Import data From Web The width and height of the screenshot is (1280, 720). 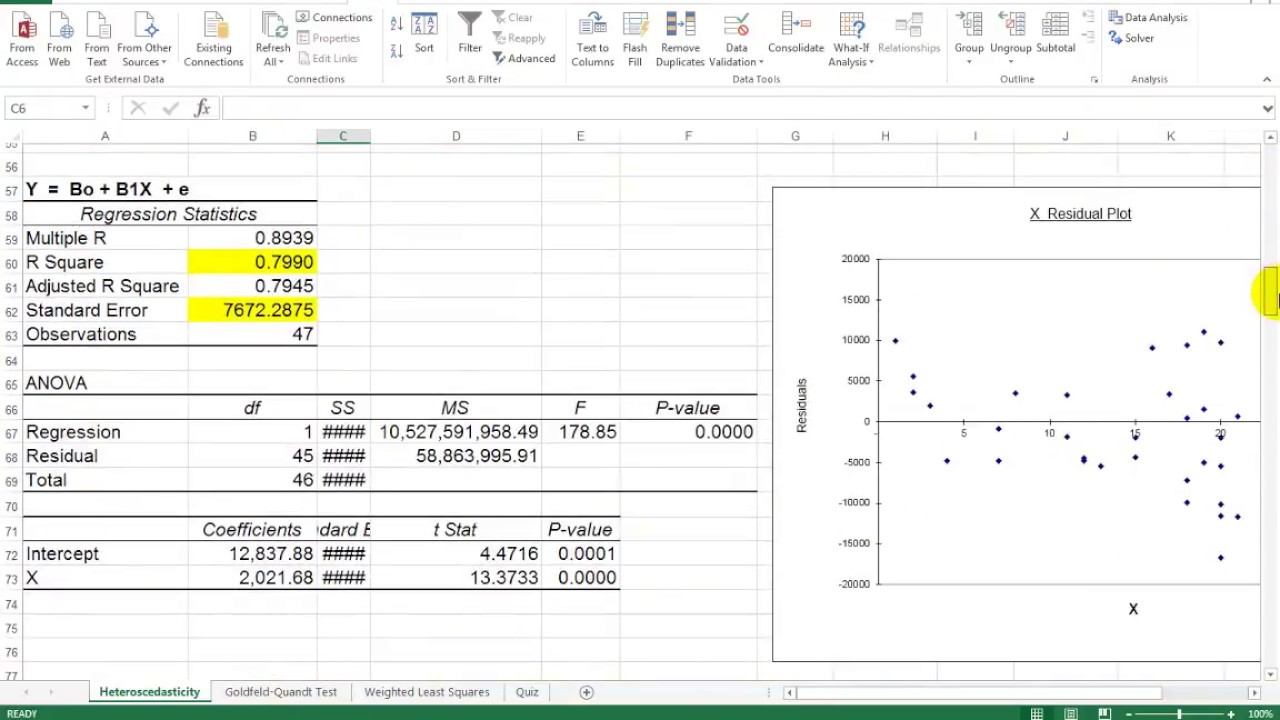click(59, 40)
